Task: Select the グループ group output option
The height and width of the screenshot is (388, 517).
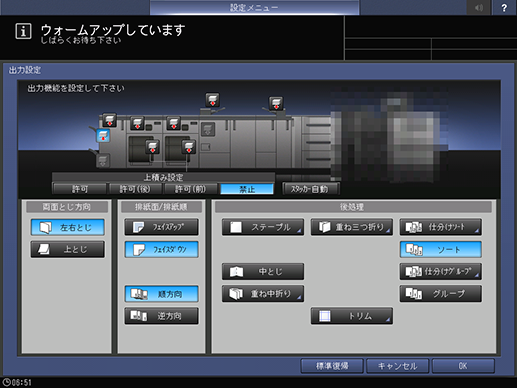Action: [x=440, y=294]
